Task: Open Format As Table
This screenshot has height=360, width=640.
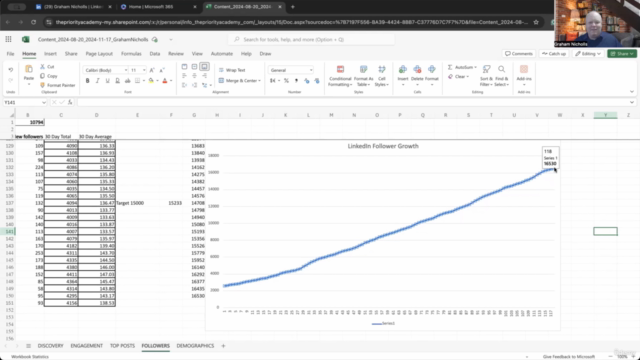Action: click(363, 76)
